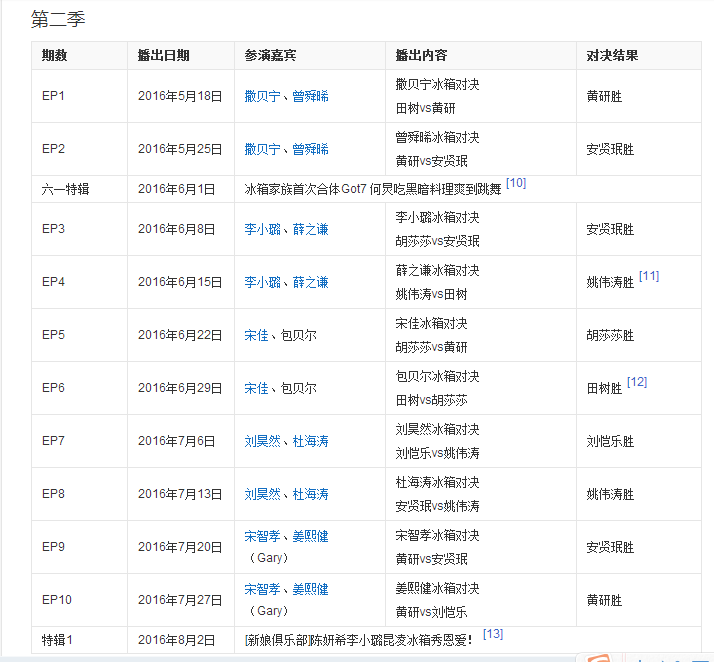Click the 刘昊然 link in the EP7 row
714x662 pixels.
click(x=262, y=441)
